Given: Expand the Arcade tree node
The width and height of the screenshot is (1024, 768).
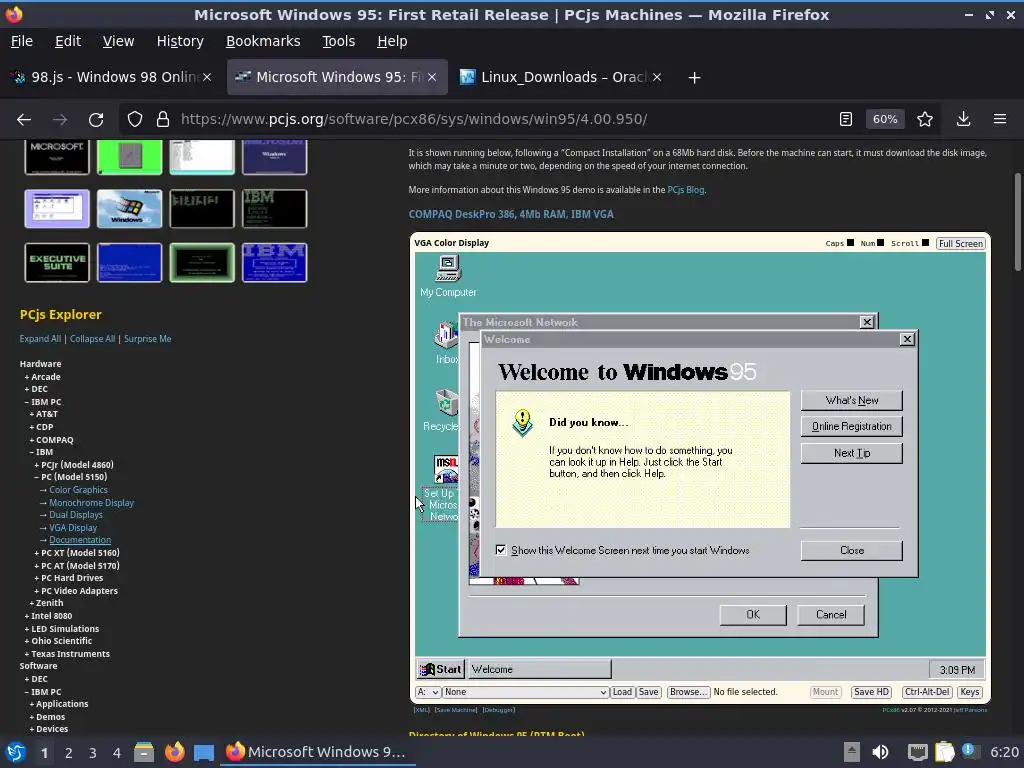Looking at the screenshot, I should pyautogui.click(x=42, y=377).
